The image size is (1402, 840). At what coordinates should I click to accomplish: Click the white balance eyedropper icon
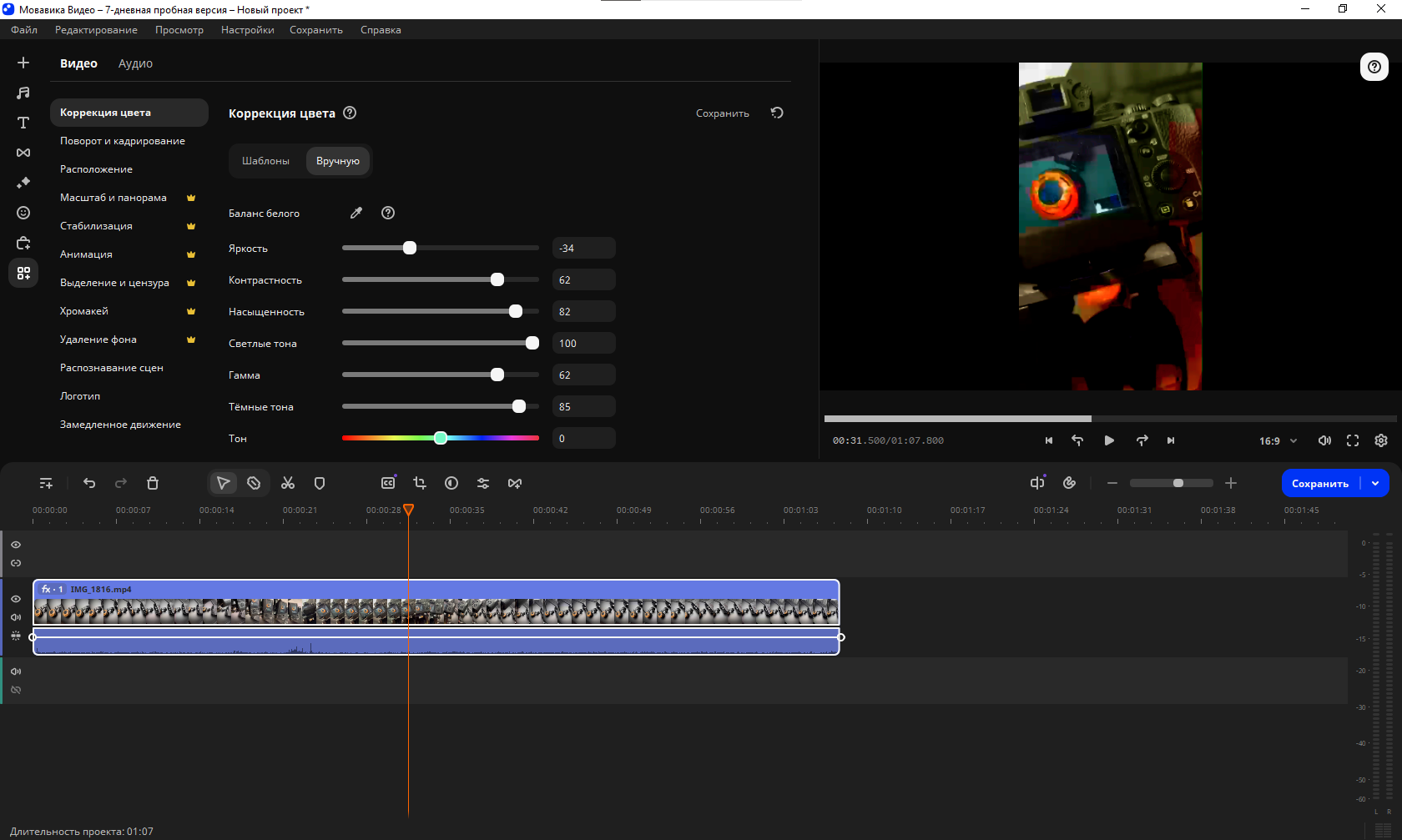click(x=356, y=213)
